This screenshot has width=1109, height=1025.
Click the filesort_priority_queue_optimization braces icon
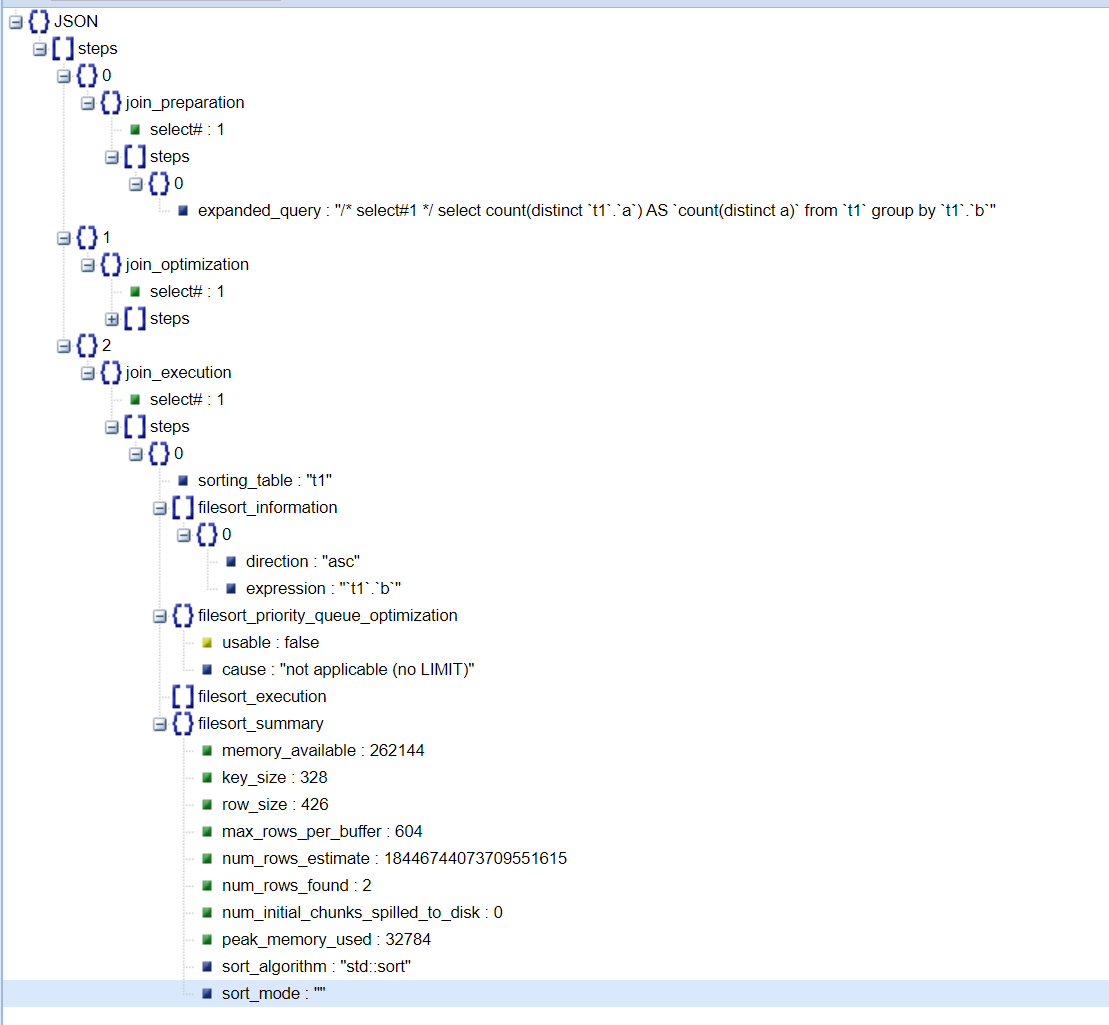(183, 615)
